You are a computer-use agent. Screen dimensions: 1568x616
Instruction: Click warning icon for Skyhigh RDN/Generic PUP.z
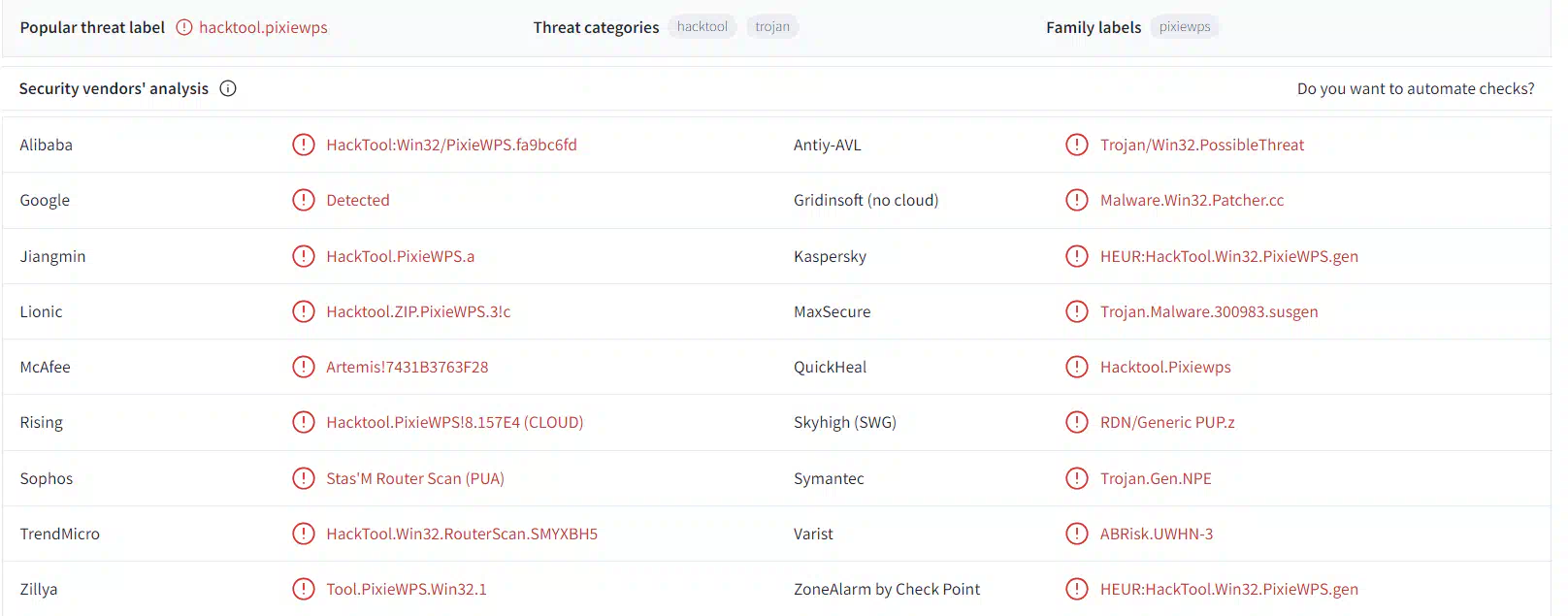click(1077, 422)
